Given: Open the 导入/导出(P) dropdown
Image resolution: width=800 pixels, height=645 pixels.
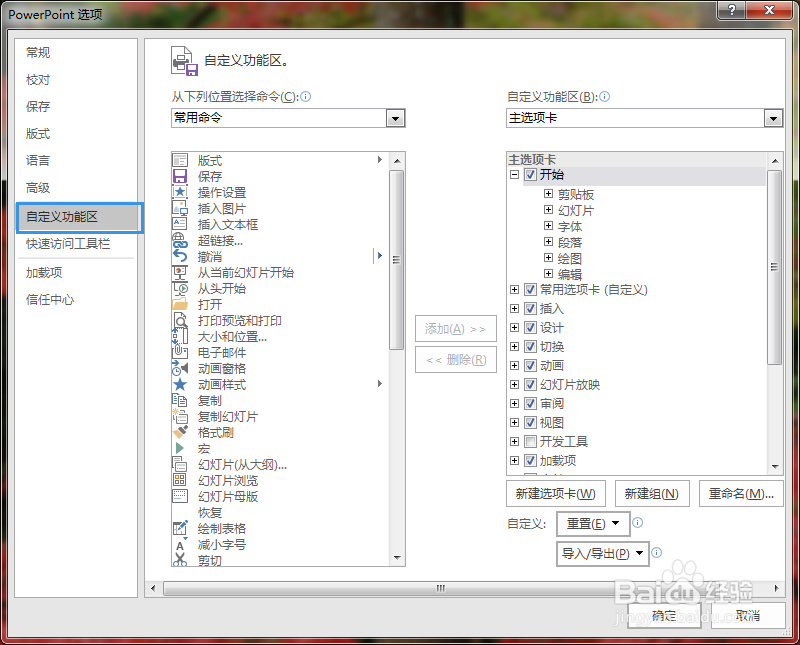Looking at the screenshot, I should 603,554.
